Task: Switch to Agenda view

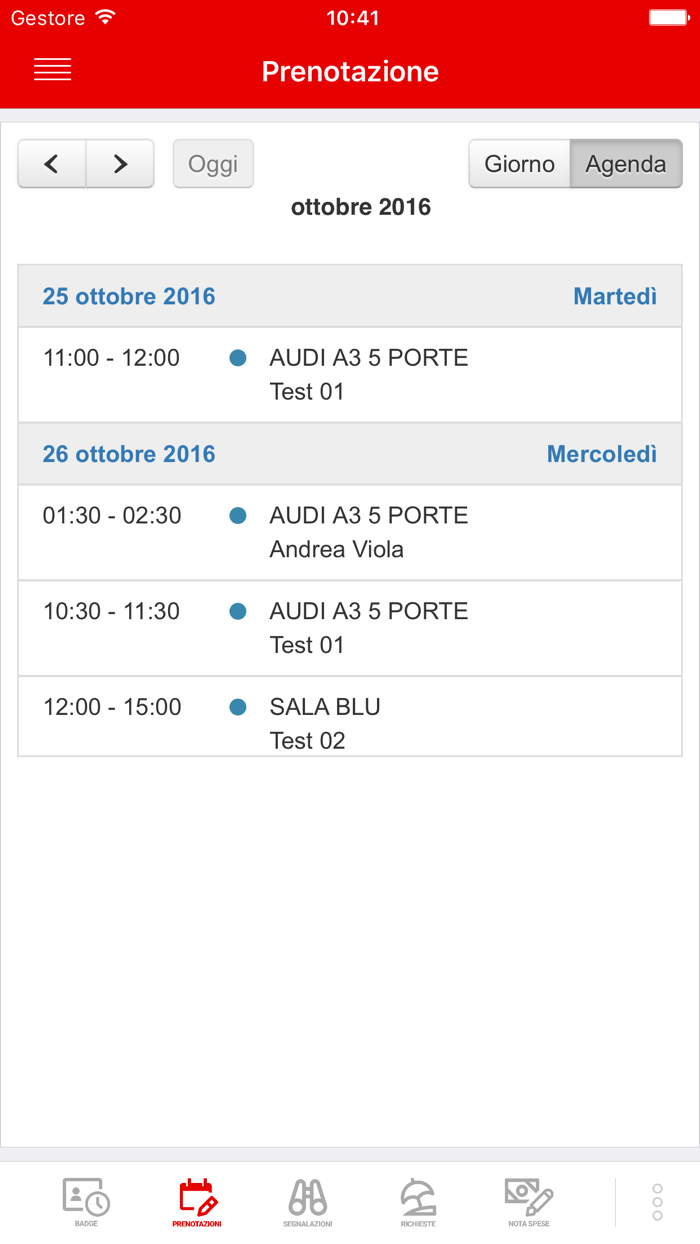Action: point(626,164)
